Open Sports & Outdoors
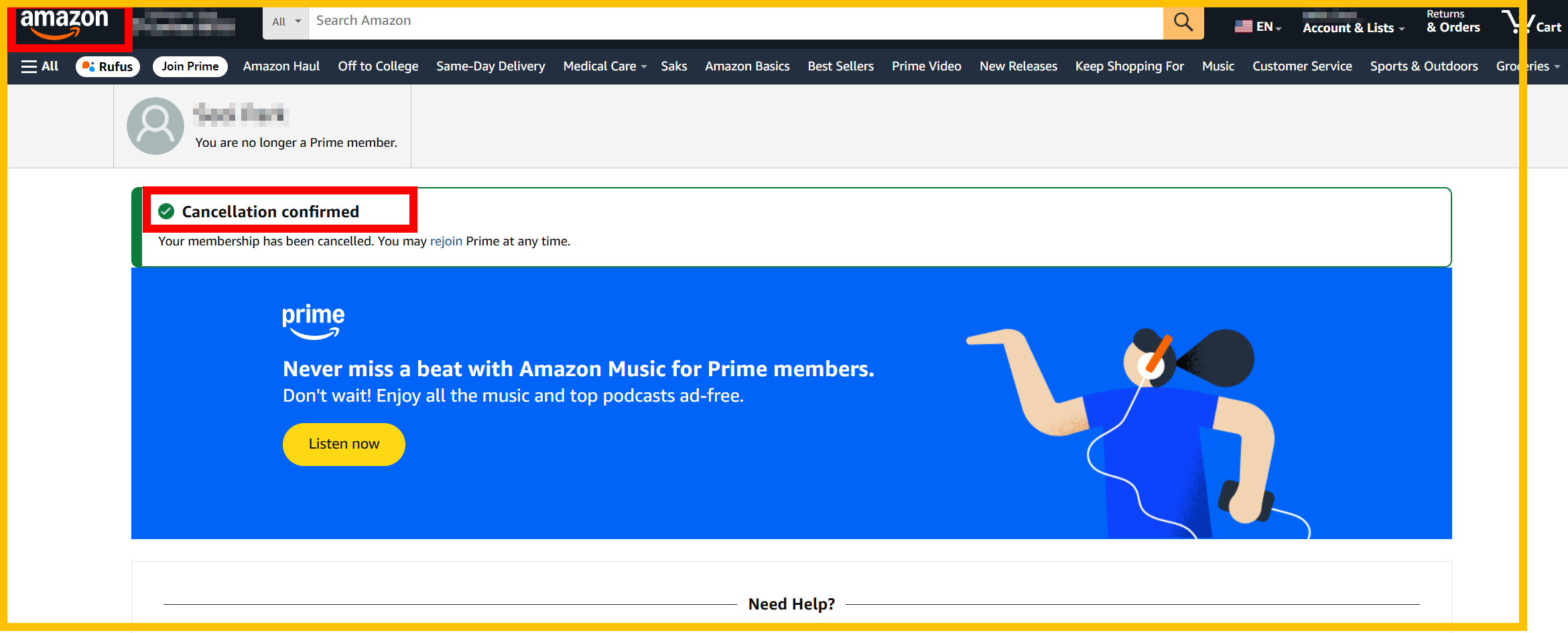Screen dimensions: 1568x633 (x=1424, y=66)
